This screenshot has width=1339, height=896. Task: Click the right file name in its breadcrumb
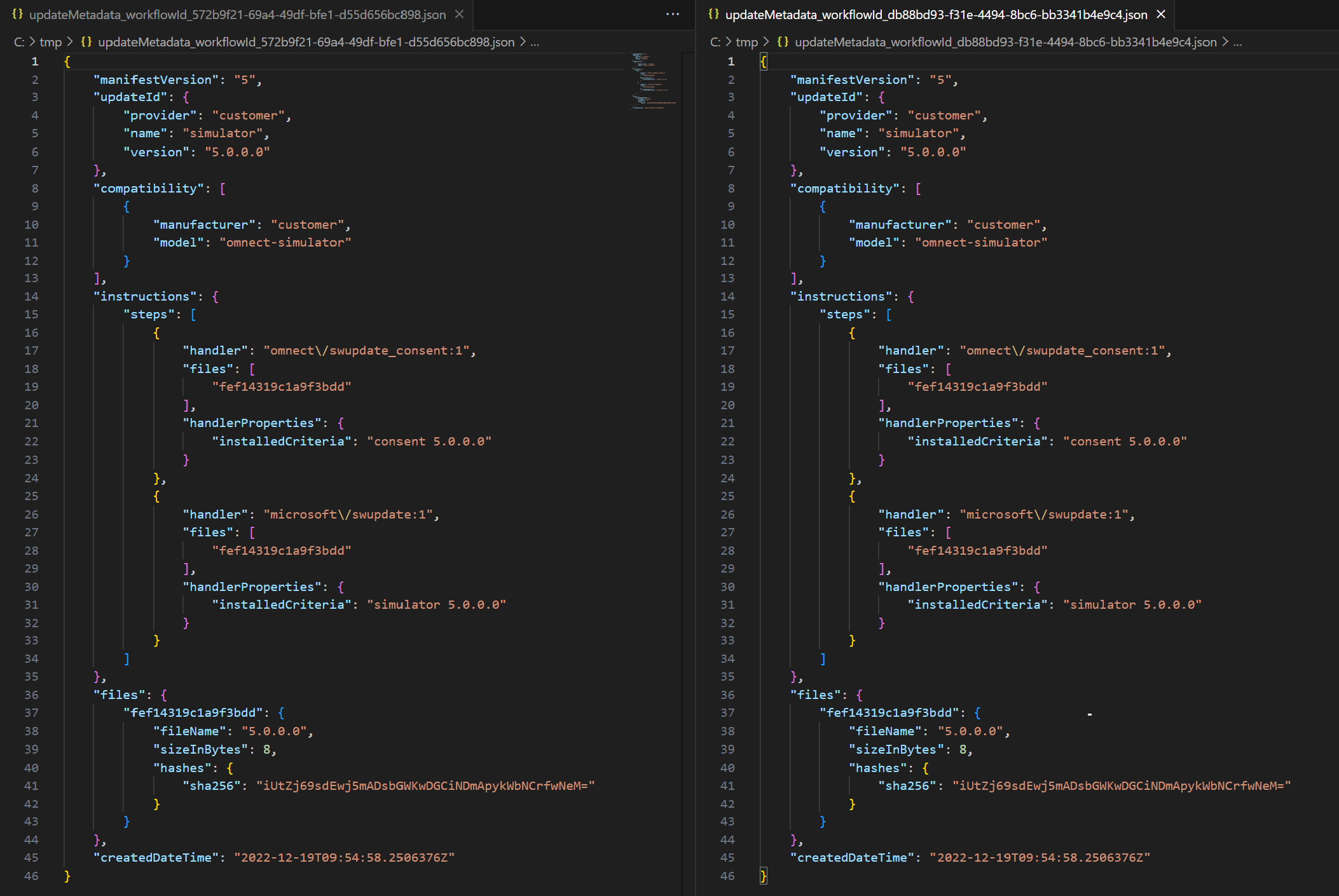click(1005, 42)
